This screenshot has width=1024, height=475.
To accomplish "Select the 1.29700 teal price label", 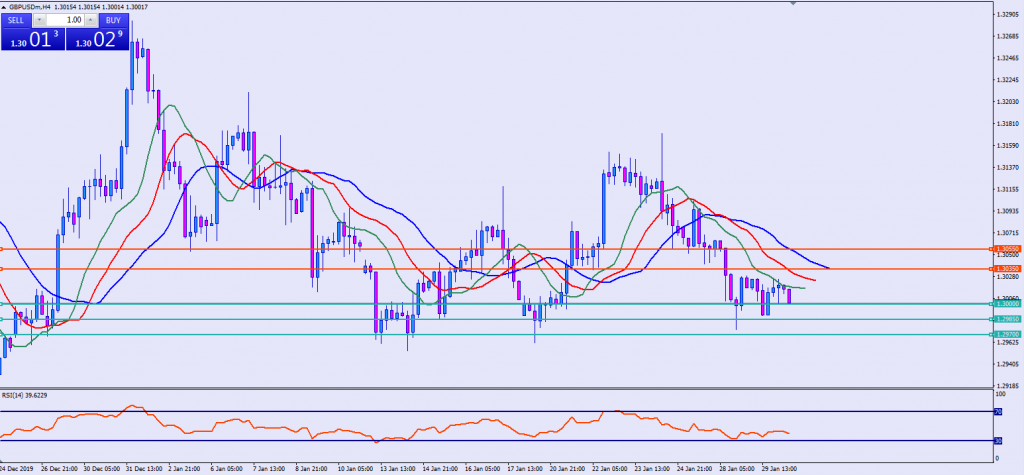I will (1003, 335).
